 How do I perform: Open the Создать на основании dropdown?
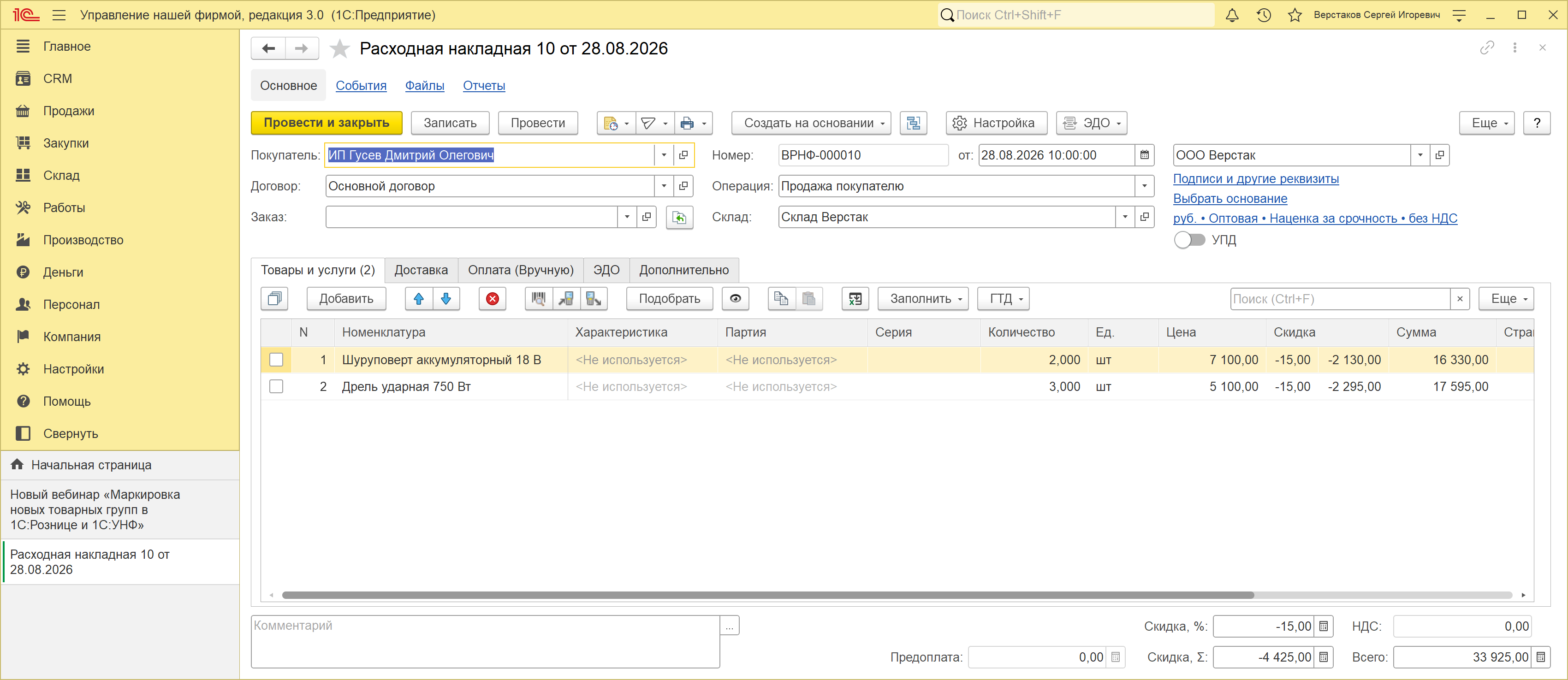point(811,123)
